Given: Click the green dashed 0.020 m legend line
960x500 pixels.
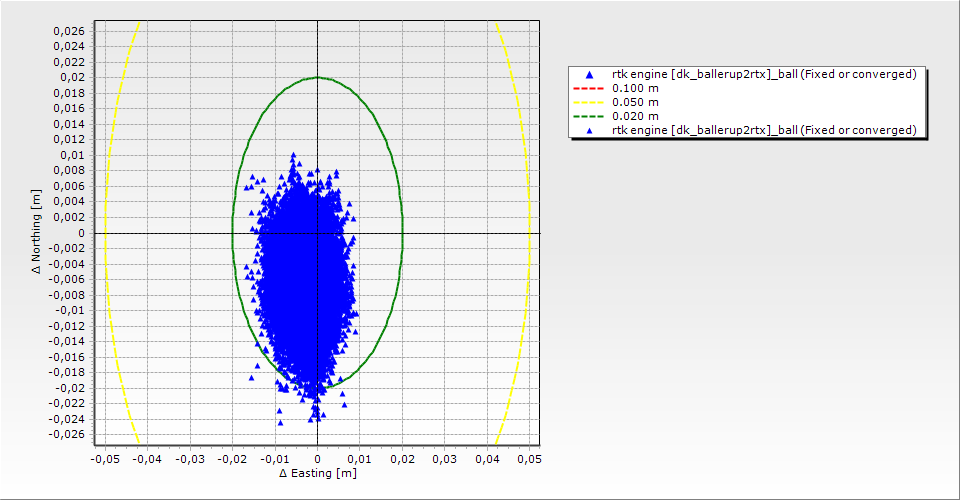Looking at the screenshot, I should point(588,116).
